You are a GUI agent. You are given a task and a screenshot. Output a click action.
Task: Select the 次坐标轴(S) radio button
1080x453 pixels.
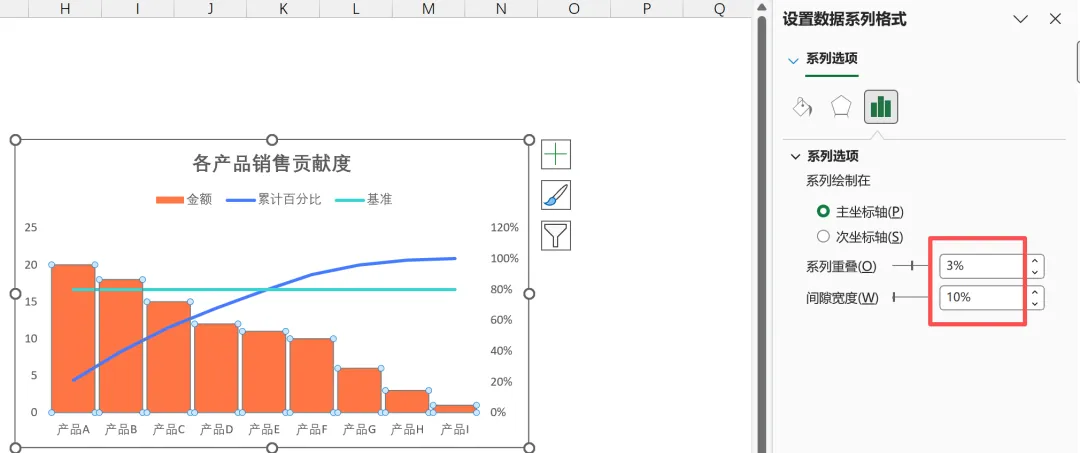822,237
